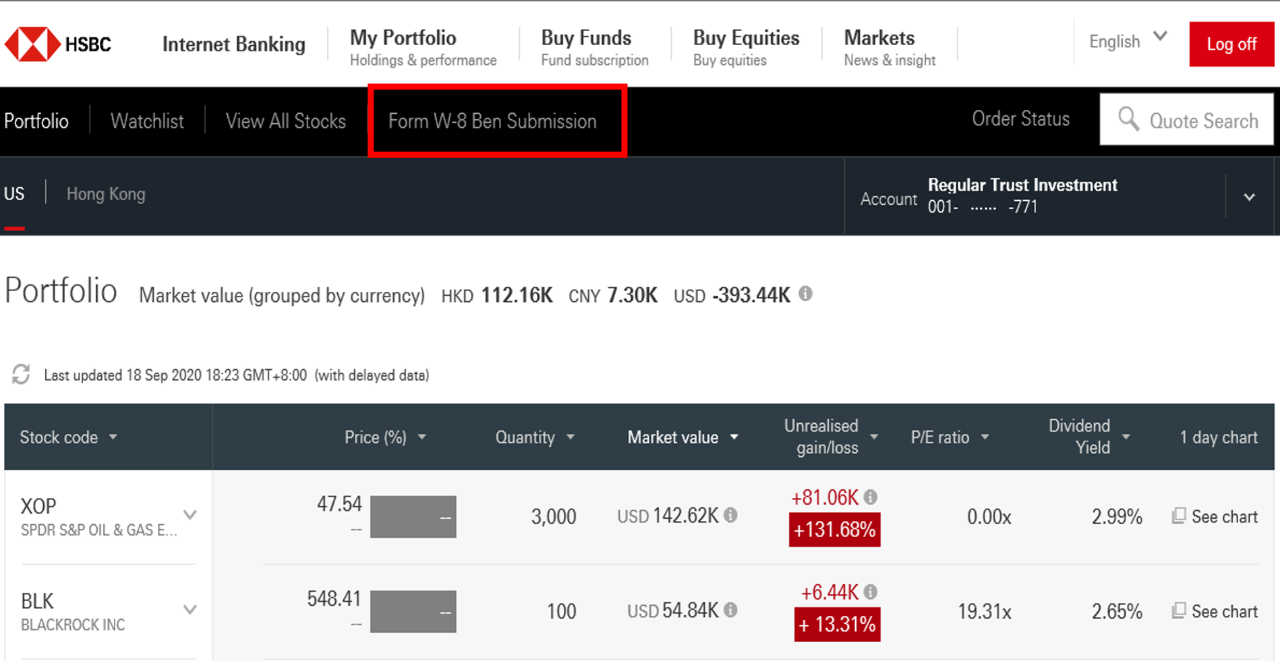Click the info icon beside USD 54.84K
The image size is (1280, 661).
point(731,610)
